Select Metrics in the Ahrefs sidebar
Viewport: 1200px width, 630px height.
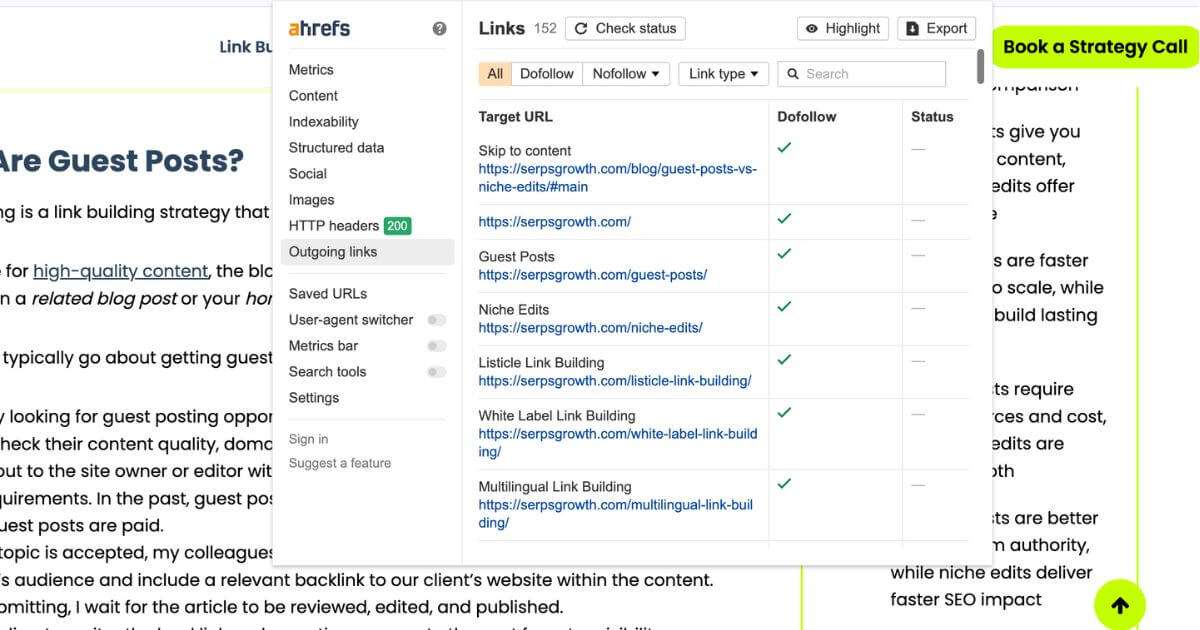coord(311,69)
